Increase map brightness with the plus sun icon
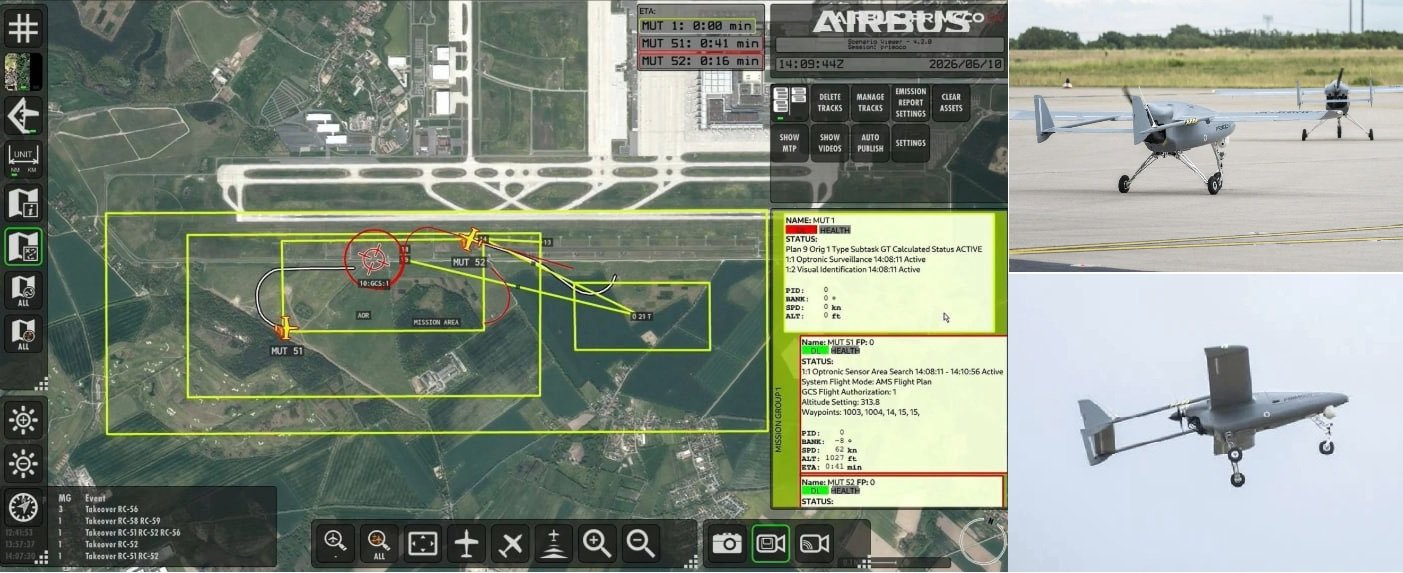1403x573 pixels. click(22, 420)
